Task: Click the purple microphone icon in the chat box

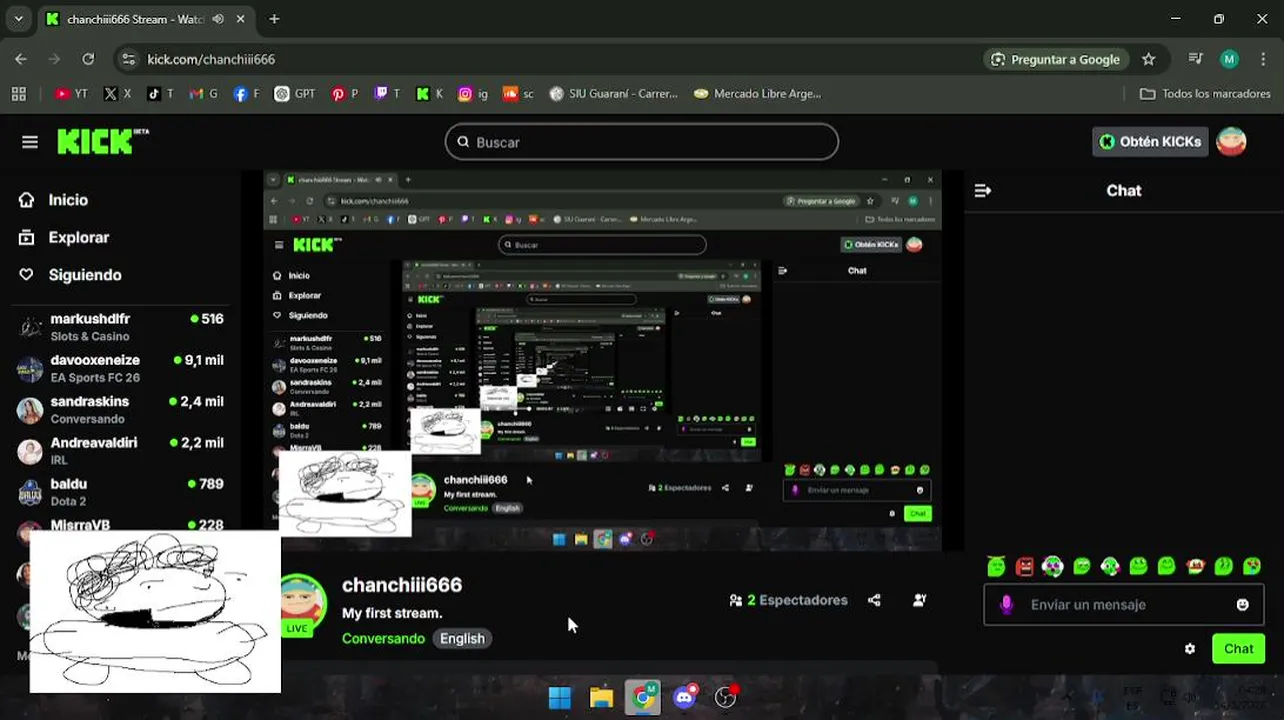Action: [x=1007, y=605]
